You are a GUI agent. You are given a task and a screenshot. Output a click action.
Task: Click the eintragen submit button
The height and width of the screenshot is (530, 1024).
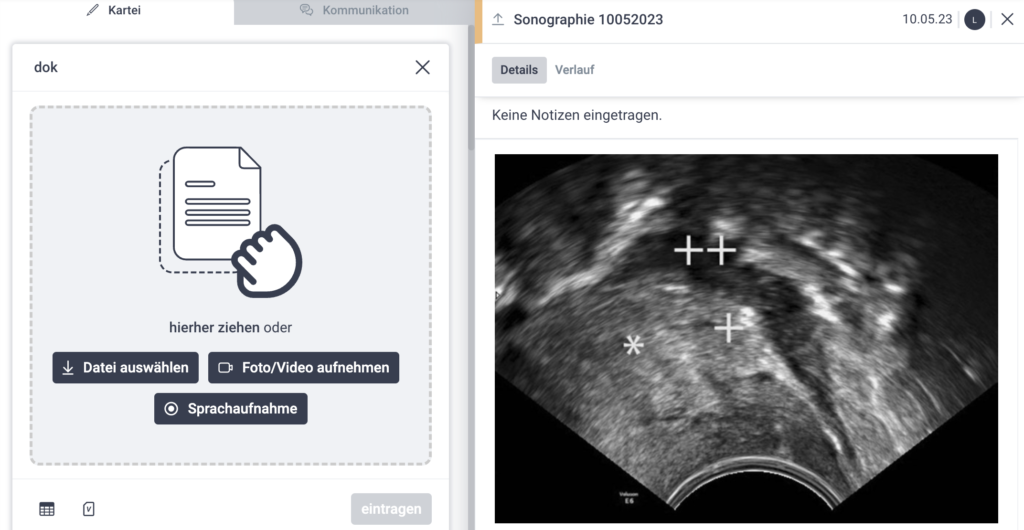391,508
